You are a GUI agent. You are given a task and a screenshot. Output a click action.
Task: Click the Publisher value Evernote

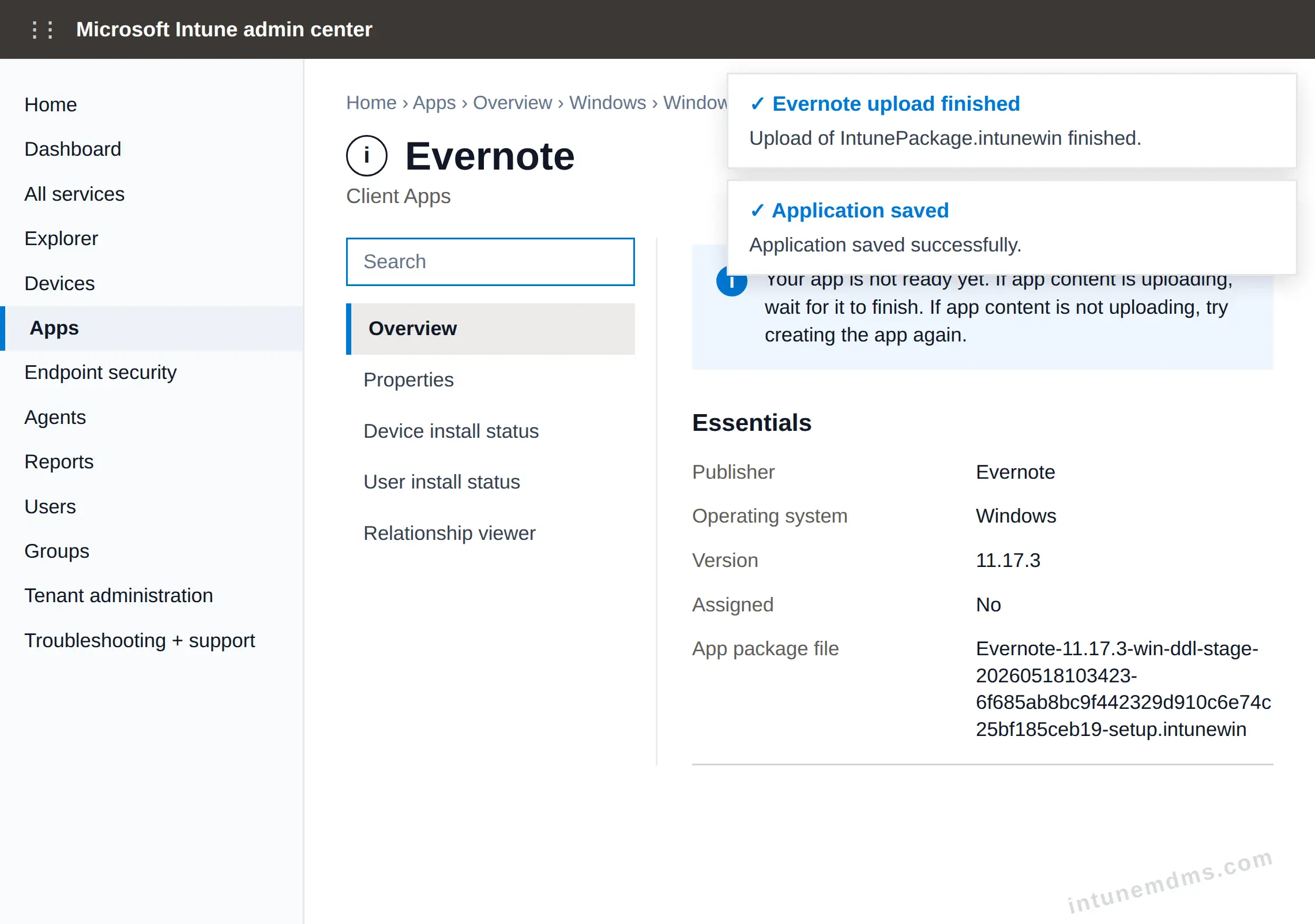(1015, 472)
